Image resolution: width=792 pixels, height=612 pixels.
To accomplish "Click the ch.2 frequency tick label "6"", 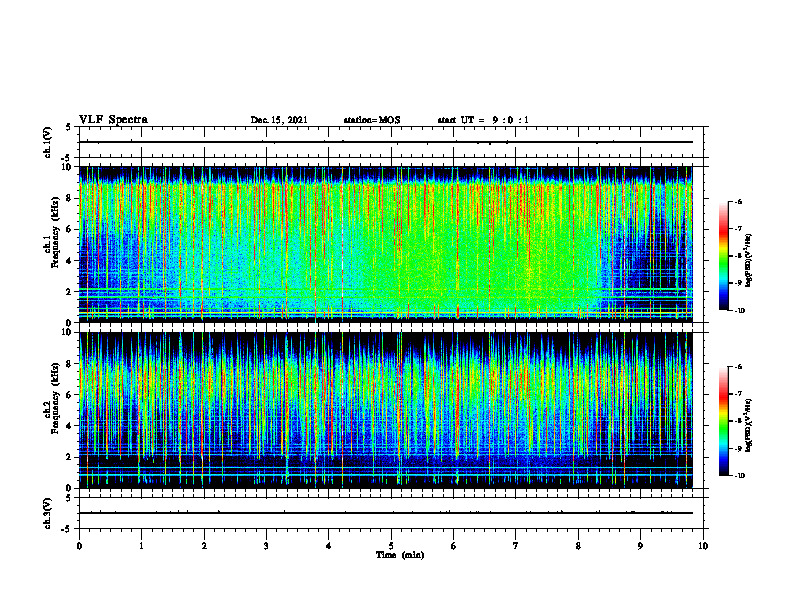I will point(70,395).
